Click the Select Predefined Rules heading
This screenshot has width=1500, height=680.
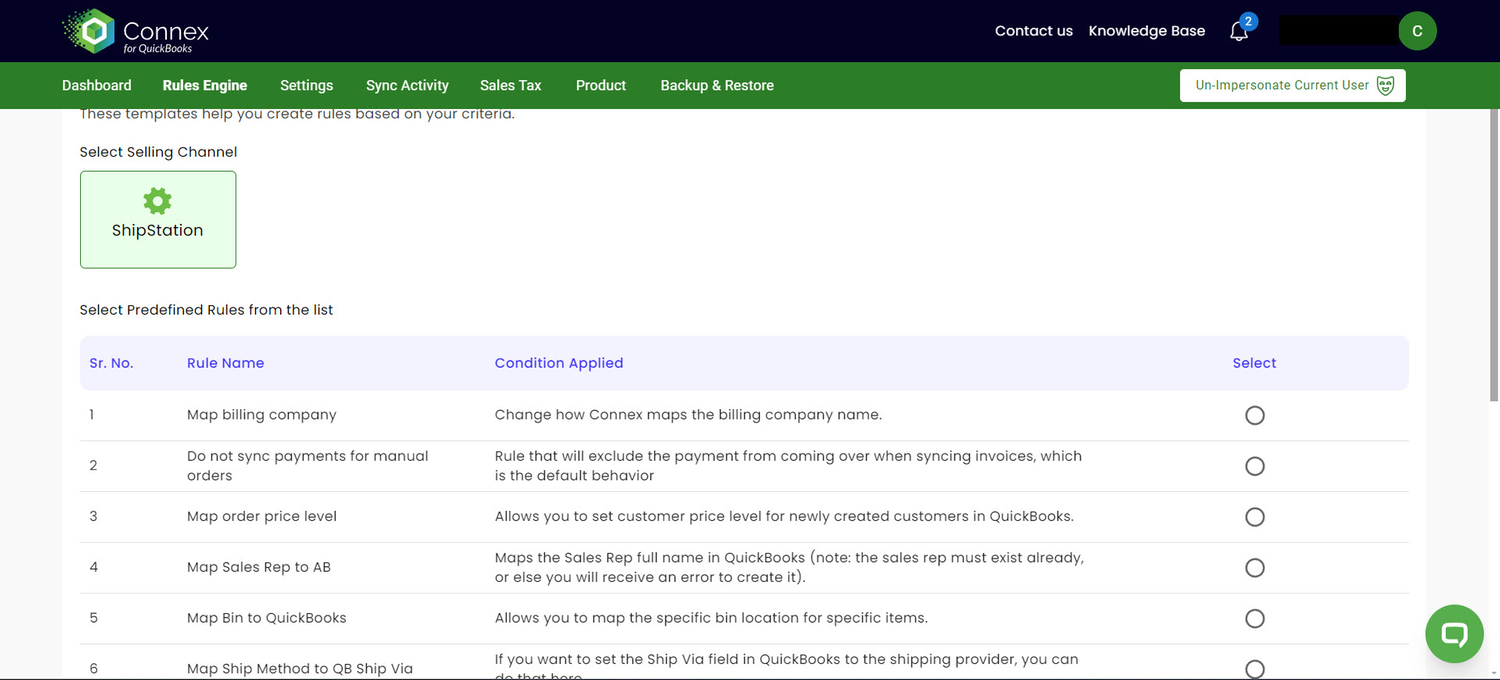[207, 310]
